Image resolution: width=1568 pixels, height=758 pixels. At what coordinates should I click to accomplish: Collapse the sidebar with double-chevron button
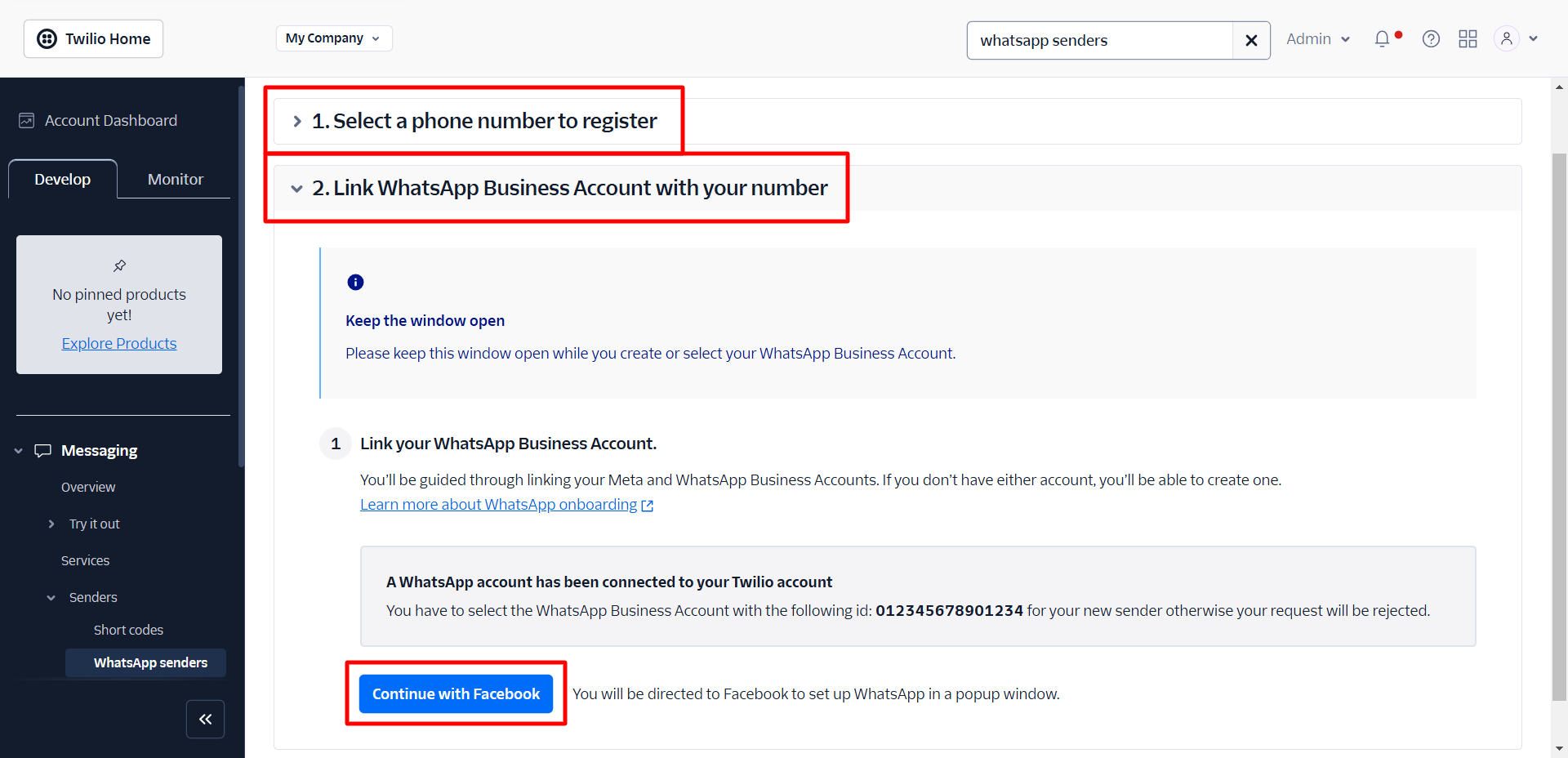tap(205, 719)
